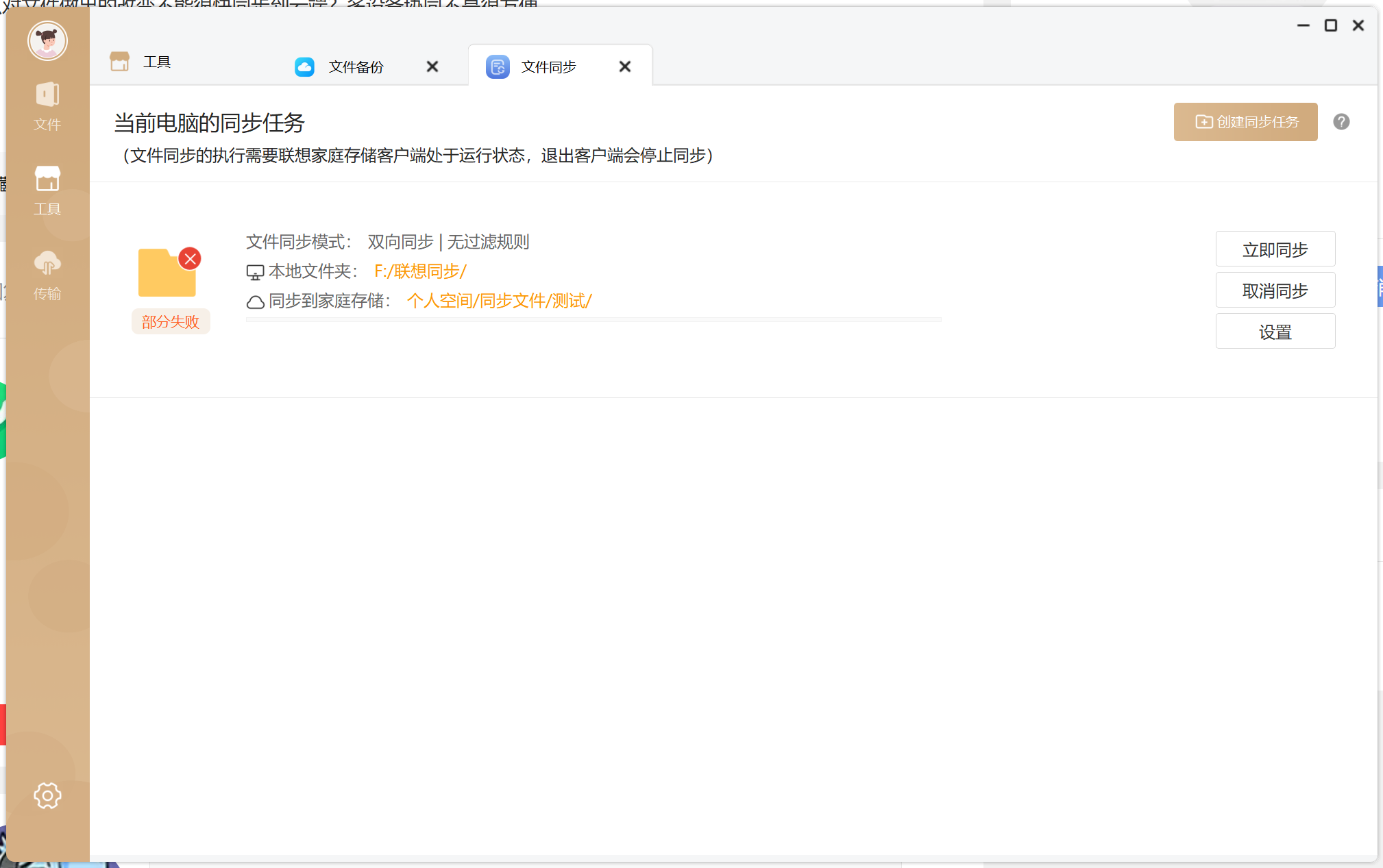Viewport: 1383px width, 868px height.
Task: Open settings gear at sidebar bottom
Action: pos(47,795)
